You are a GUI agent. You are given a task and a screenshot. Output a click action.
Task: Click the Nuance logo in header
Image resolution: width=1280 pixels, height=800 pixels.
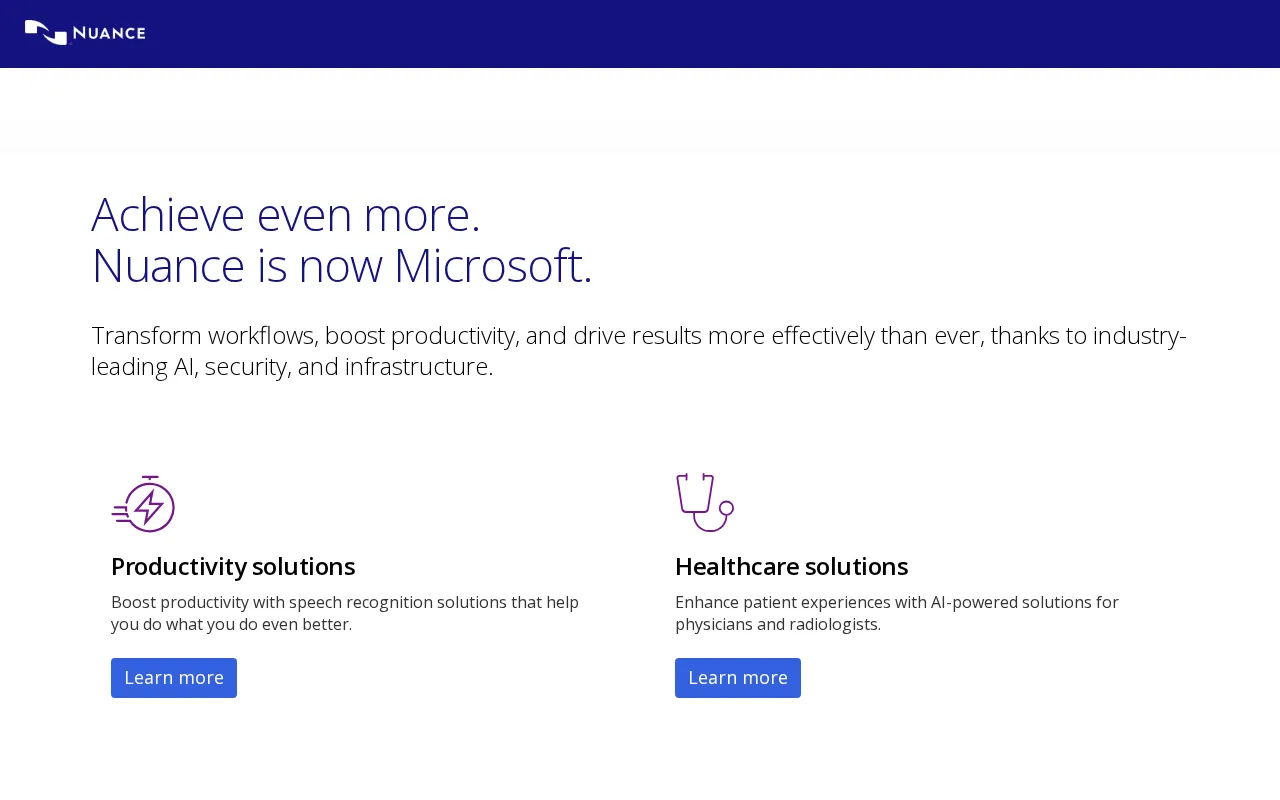(85, 33)
